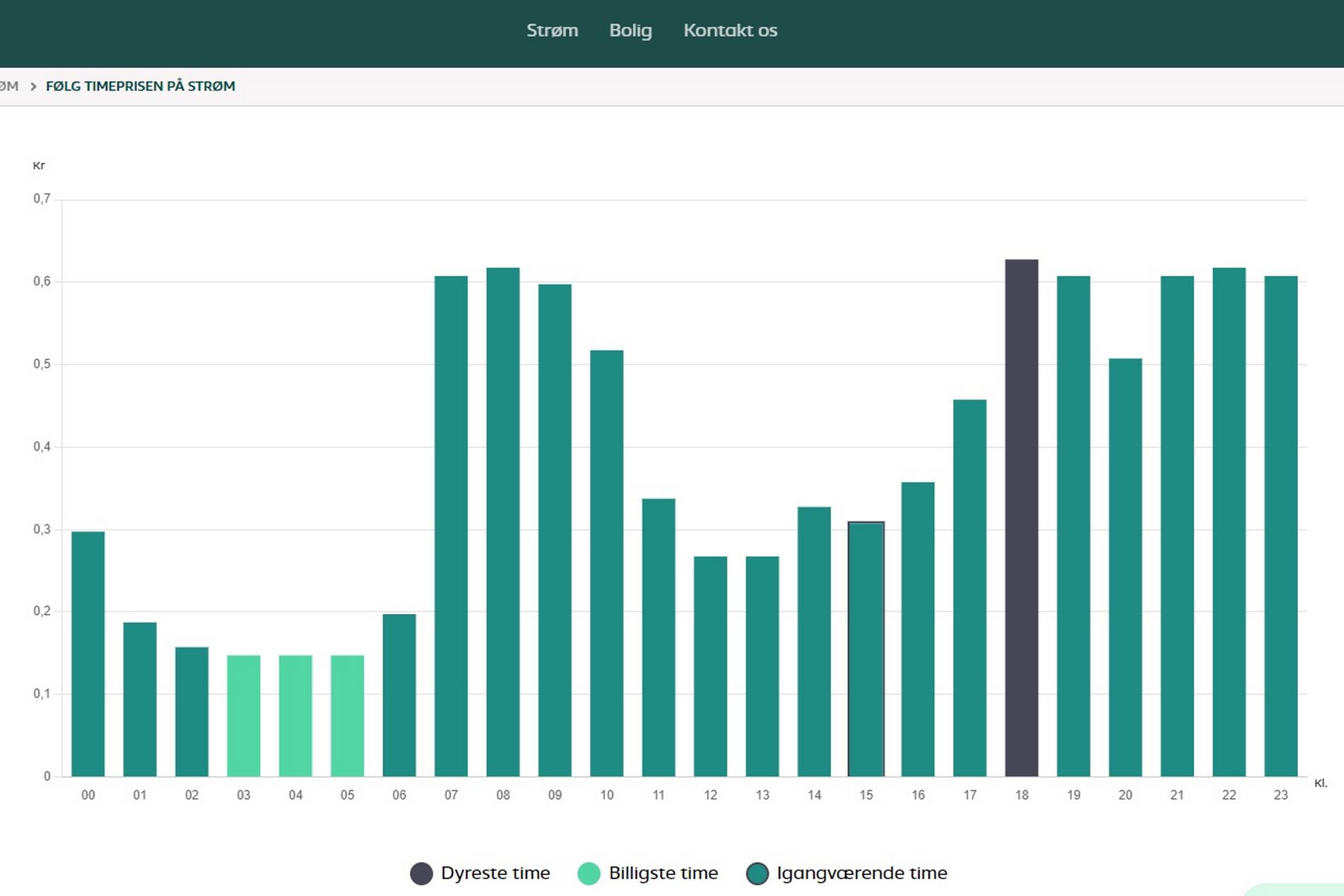Click the Billigste time legend label
Screen dimensions: 1344x896
click(x=663, y=873)
